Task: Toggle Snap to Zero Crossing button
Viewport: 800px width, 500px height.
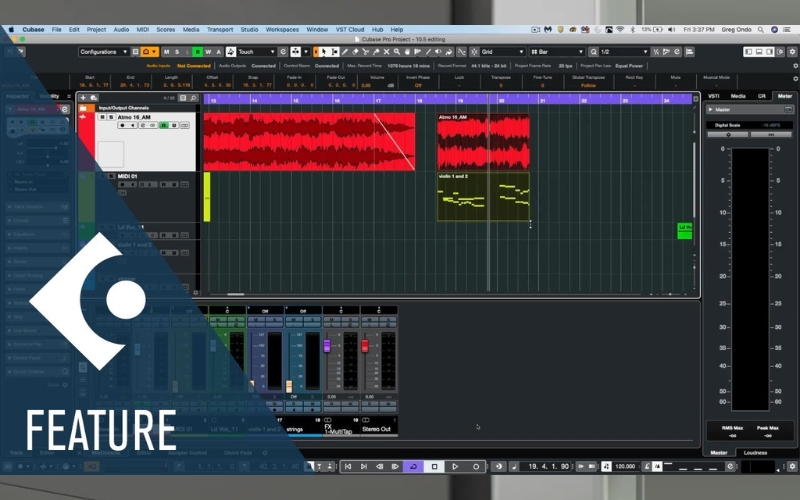Action: click(x=462, y=52)
